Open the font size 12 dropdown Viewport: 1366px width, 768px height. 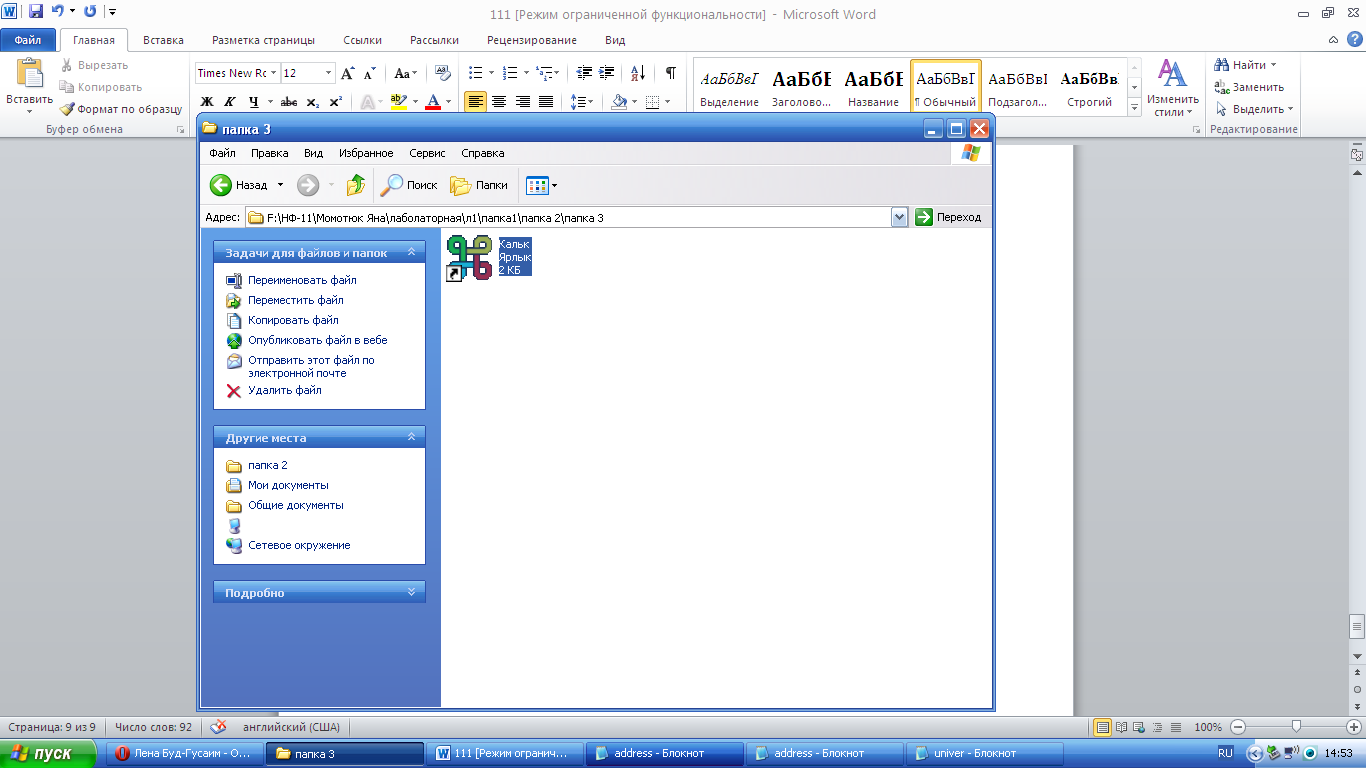329,73
